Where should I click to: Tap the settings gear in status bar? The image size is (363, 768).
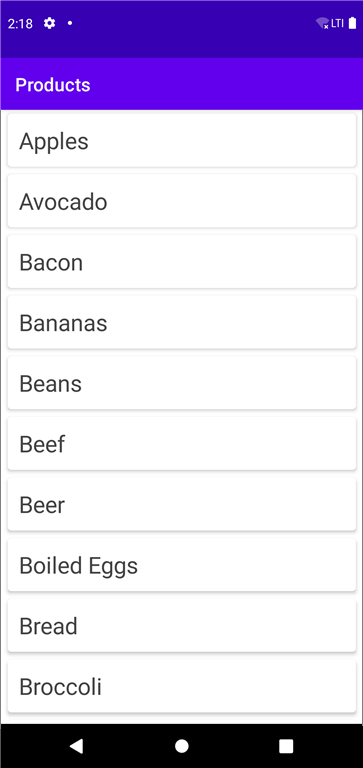(x=49, y=23)
